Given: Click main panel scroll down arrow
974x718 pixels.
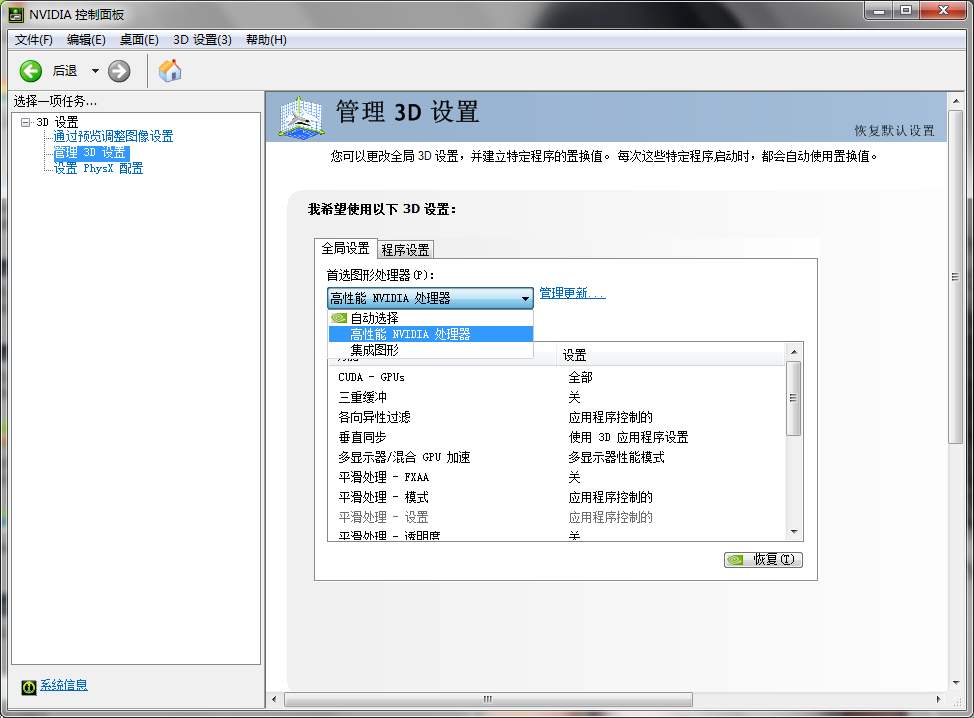Looking at the screenshot, I should click(x=955, y=683).
